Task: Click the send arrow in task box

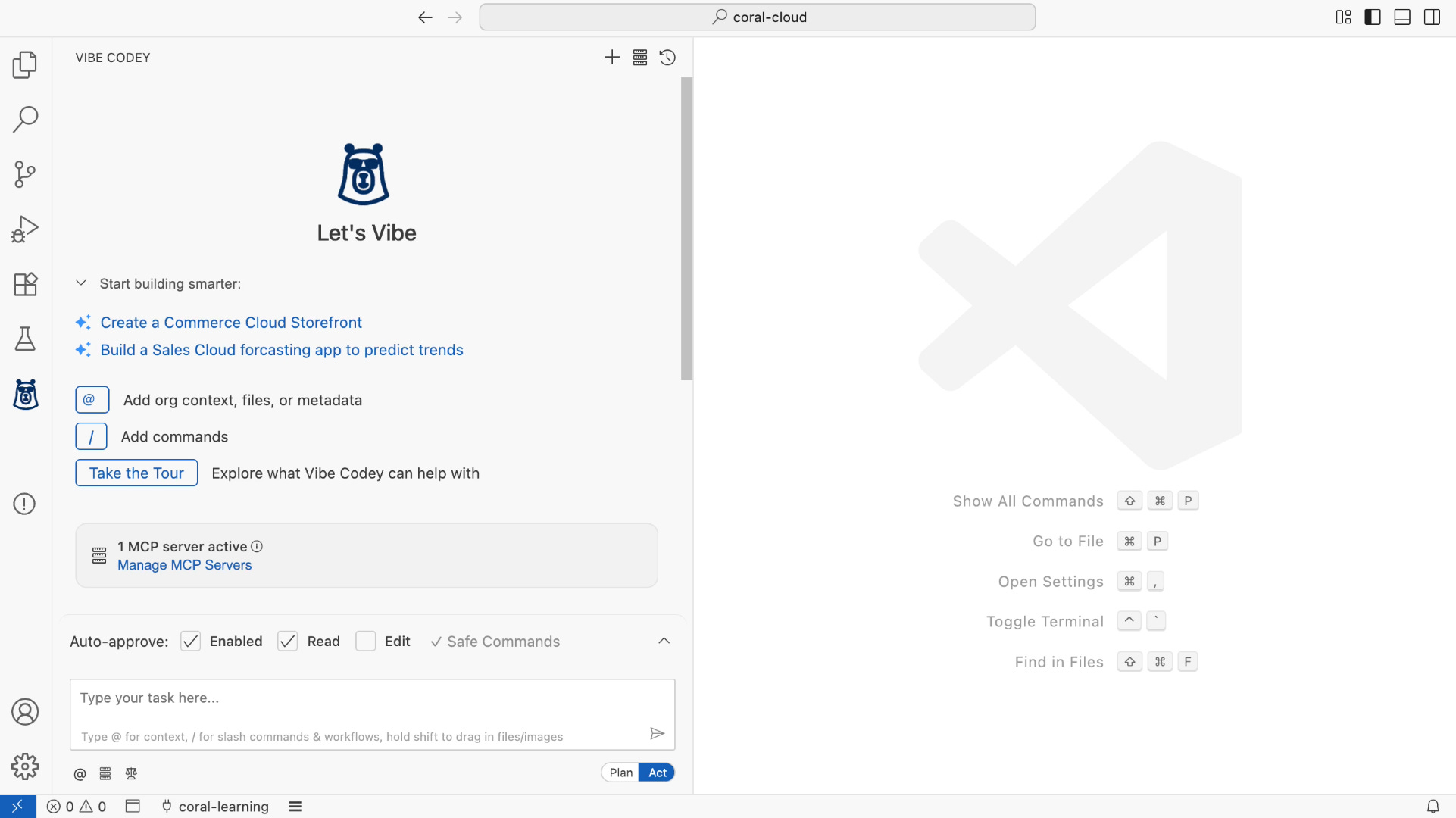Action: [657, 733]
